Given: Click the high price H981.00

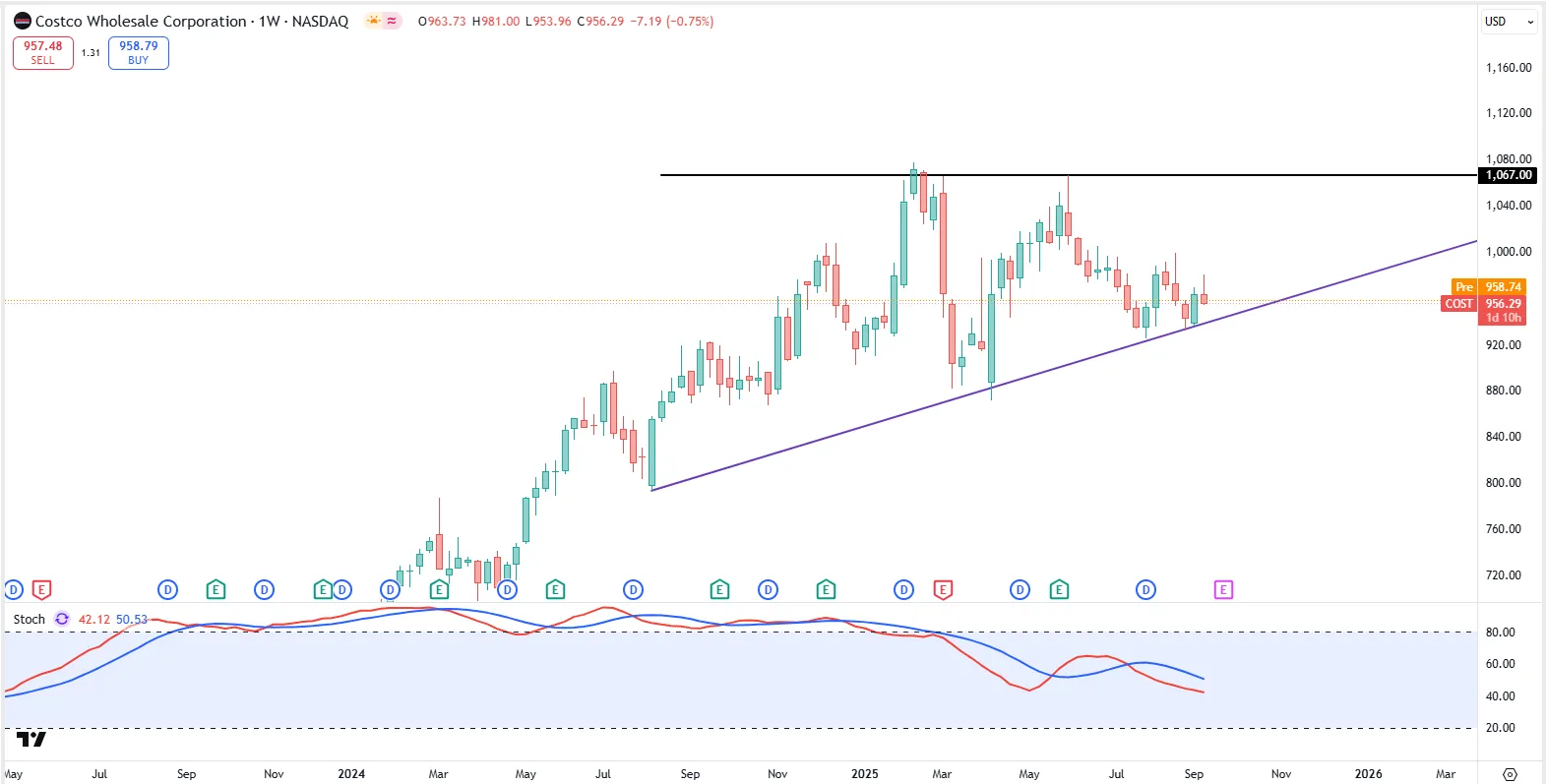Looking at the screenshot, I should [496, 21].
